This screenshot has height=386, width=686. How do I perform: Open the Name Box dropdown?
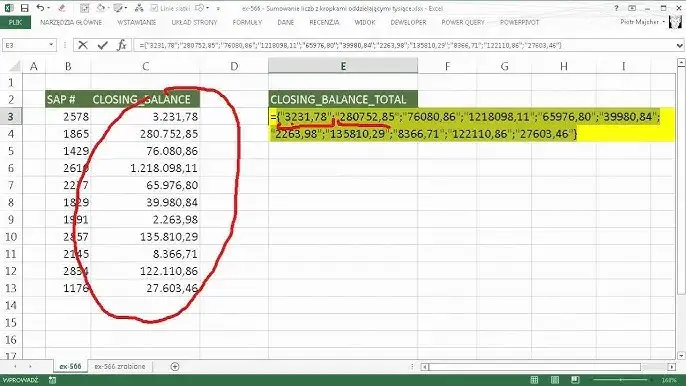click(51, 45)
